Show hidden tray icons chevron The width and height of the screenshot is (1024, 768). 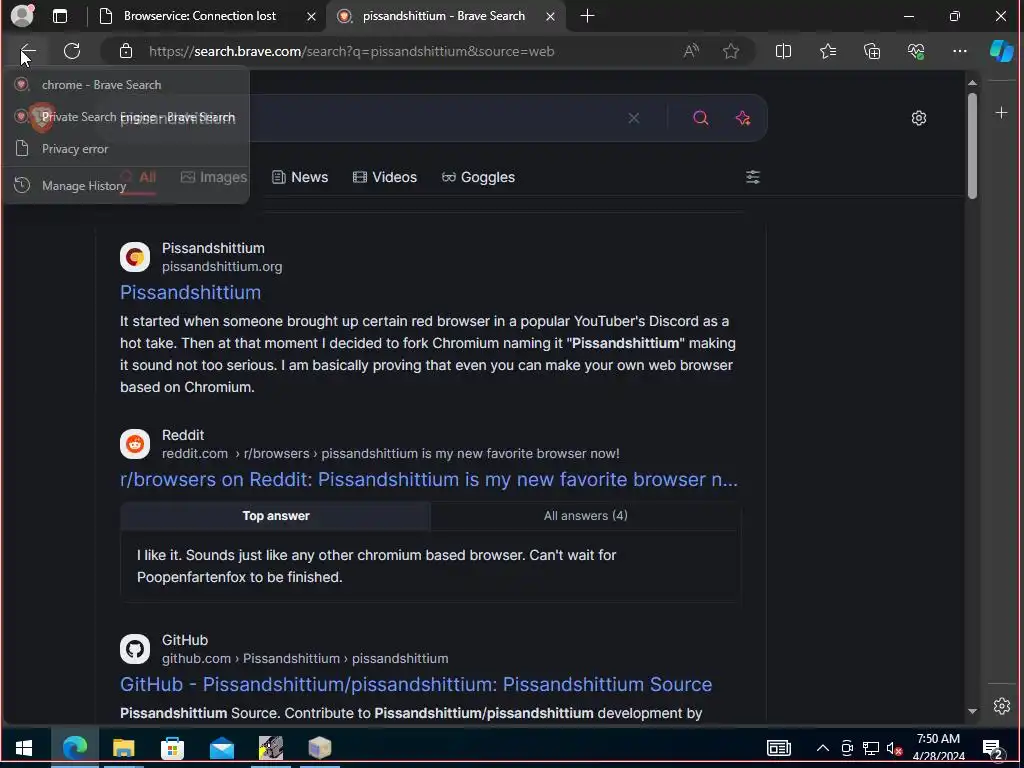pyautogui.click(x=823, y=748)
